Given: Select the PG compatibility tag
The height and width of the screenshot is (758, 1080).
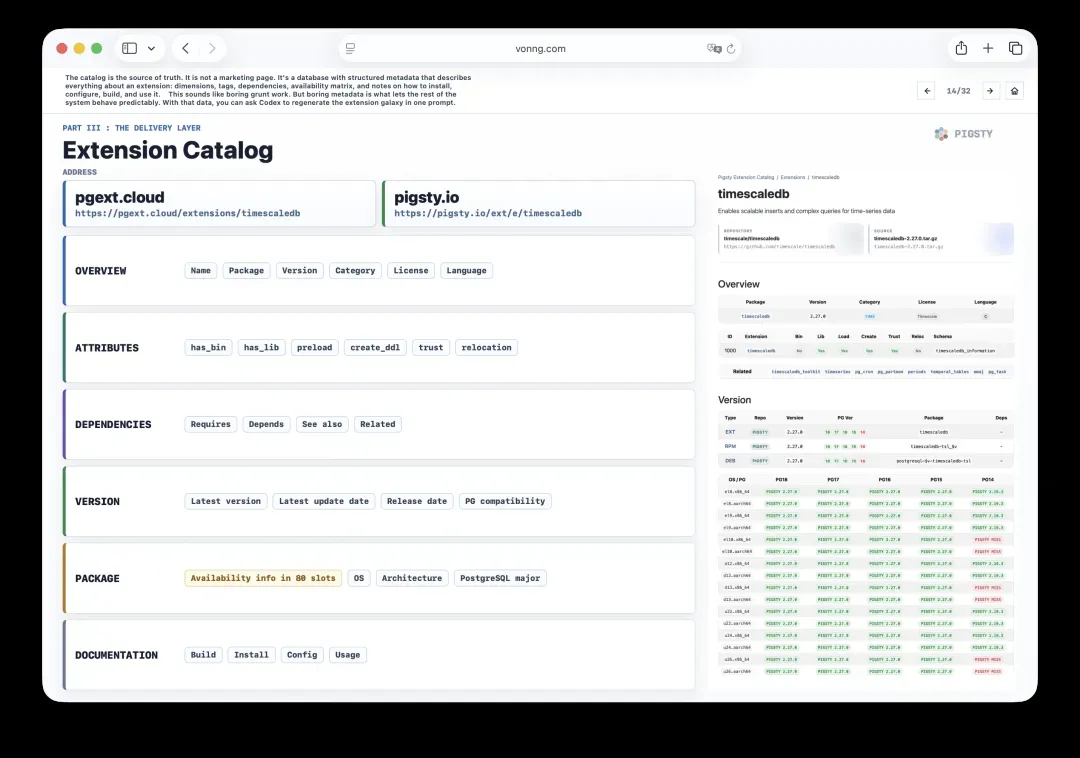Looking at the screenshot, I should (505, 501).
